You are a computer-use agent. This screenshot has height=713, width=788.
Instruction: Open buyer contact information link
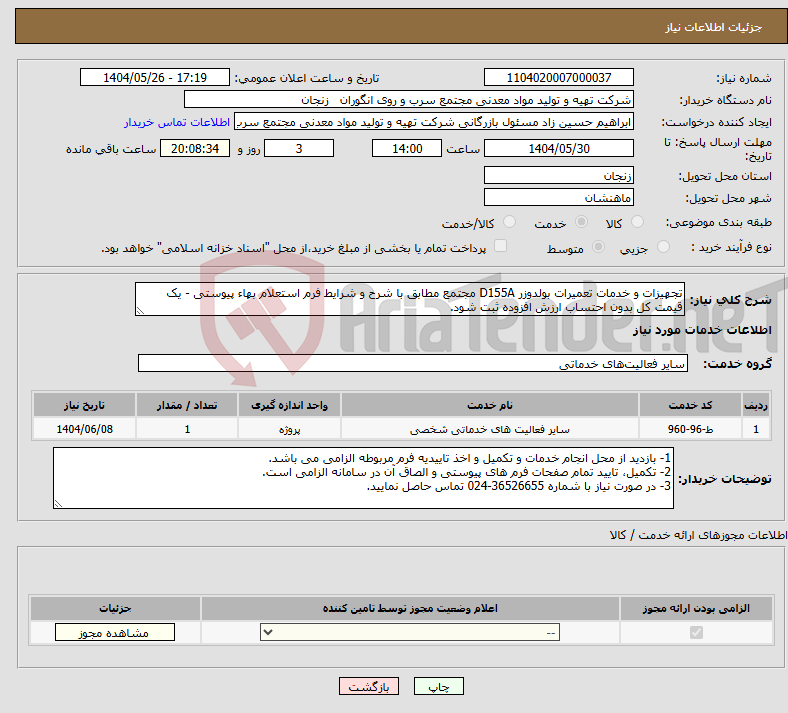pos(177,122)
